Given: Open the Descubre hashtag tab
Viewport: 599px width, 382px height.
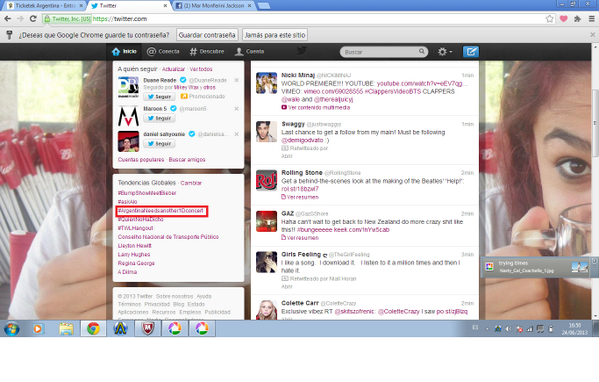Looking at the screenshot, I should [207, 52].
